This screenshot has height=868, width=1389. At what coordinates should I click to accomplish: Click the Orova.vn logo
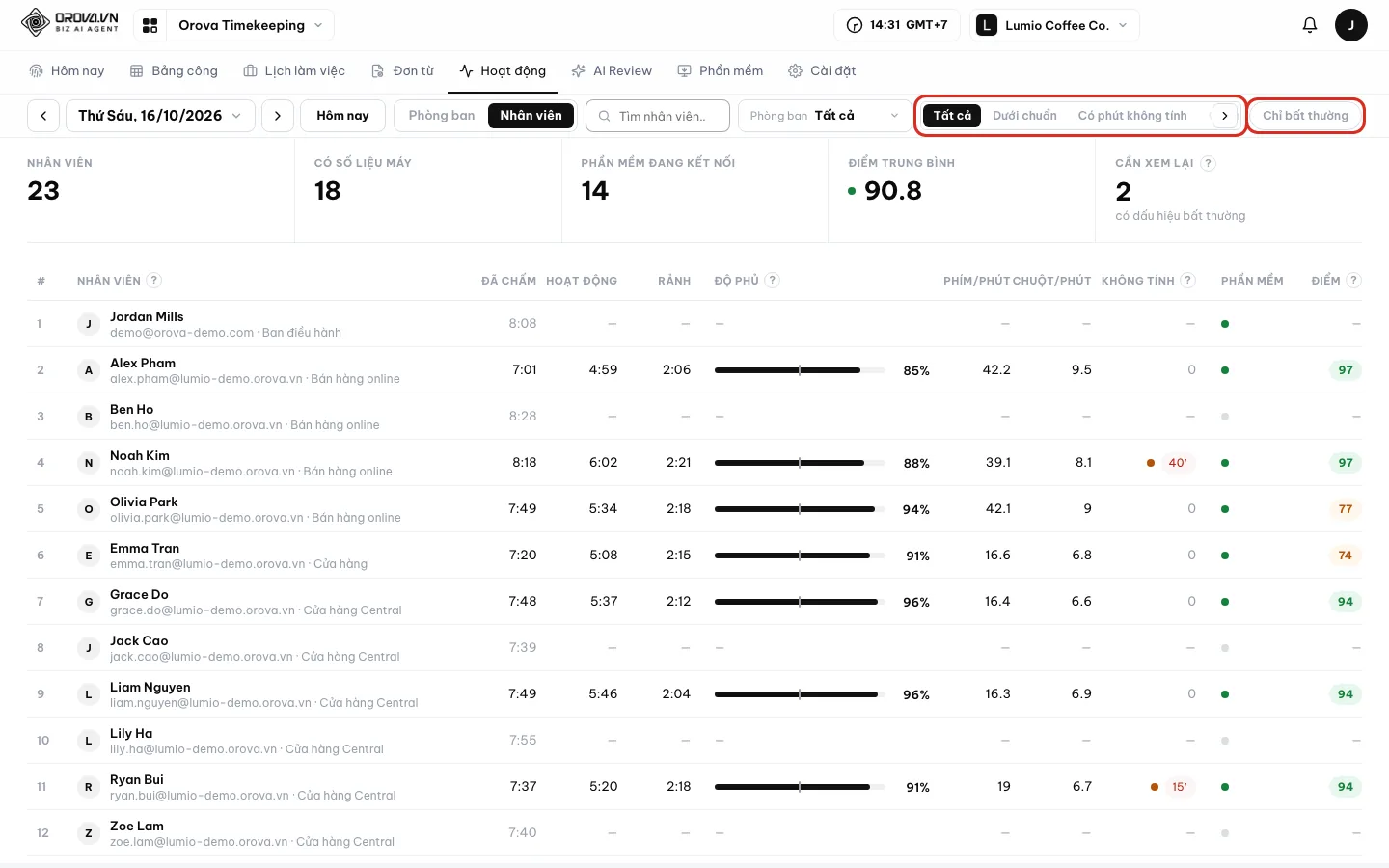69,23
